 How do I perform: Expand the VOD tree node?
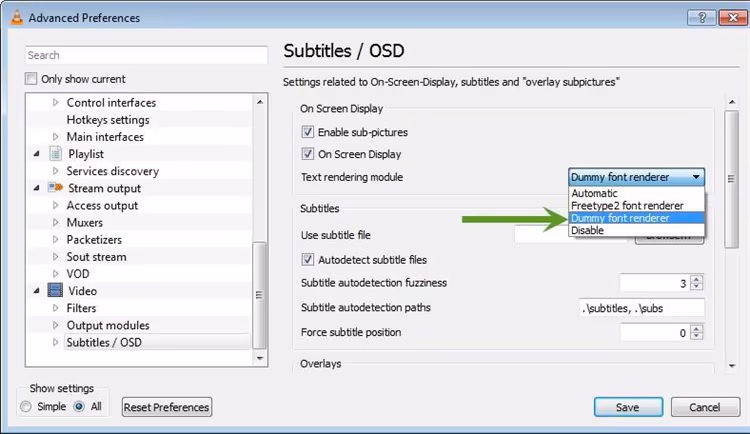55,274
